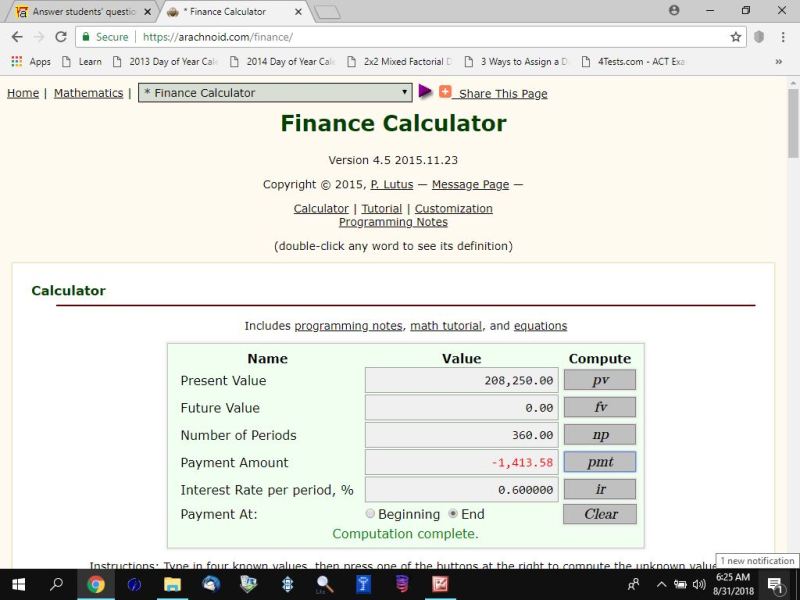800x600 pixels.
Task: Click the browser Forward arrow
Action: (39, 37)
